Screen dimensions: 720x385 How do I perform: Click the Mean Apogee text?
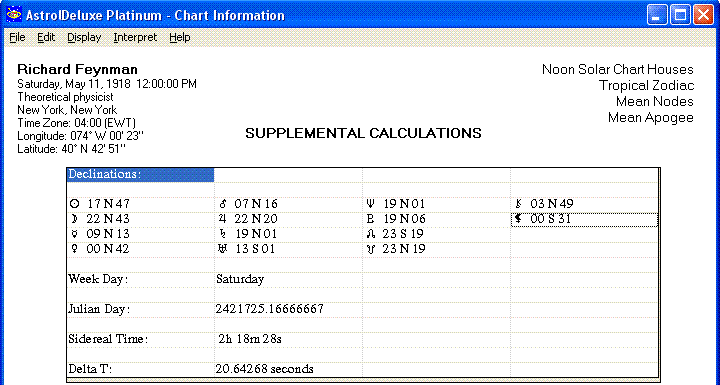coord(651,118)
